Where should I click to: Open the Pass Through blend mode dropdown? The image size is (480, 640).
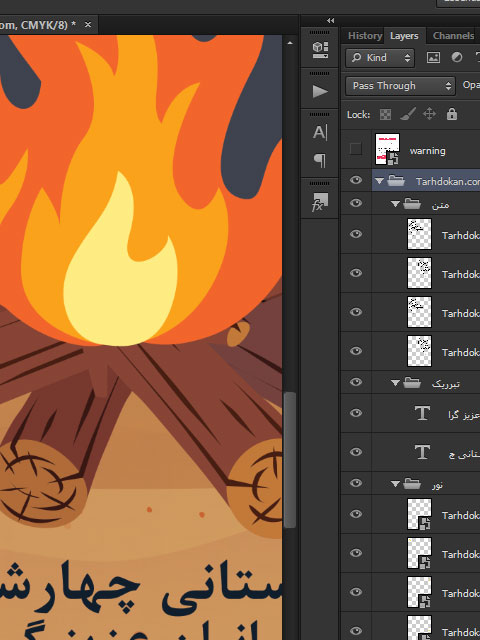[x=400, y=86]
